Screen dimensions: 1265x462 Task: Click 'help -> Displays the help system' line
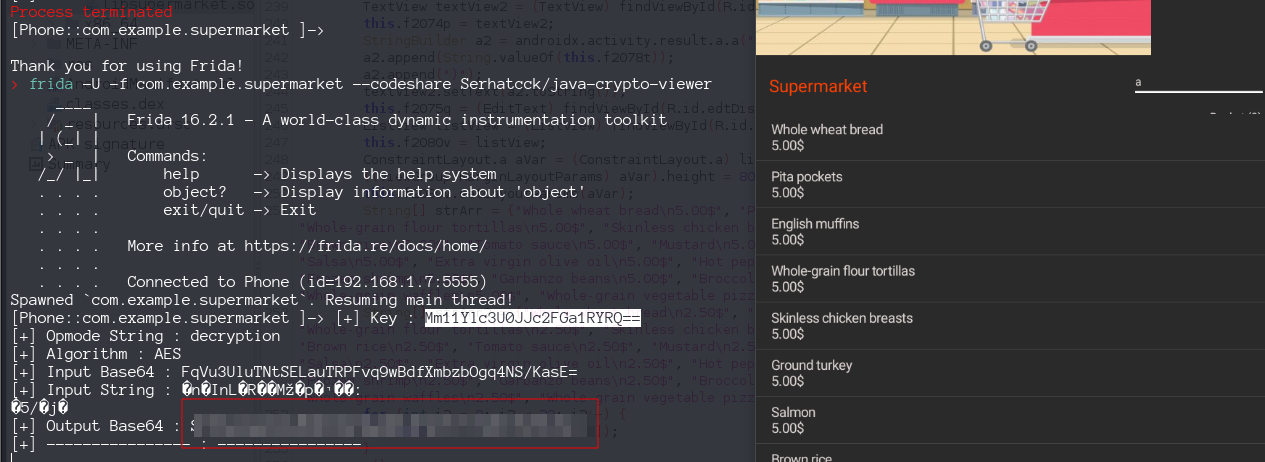[330, 174]
